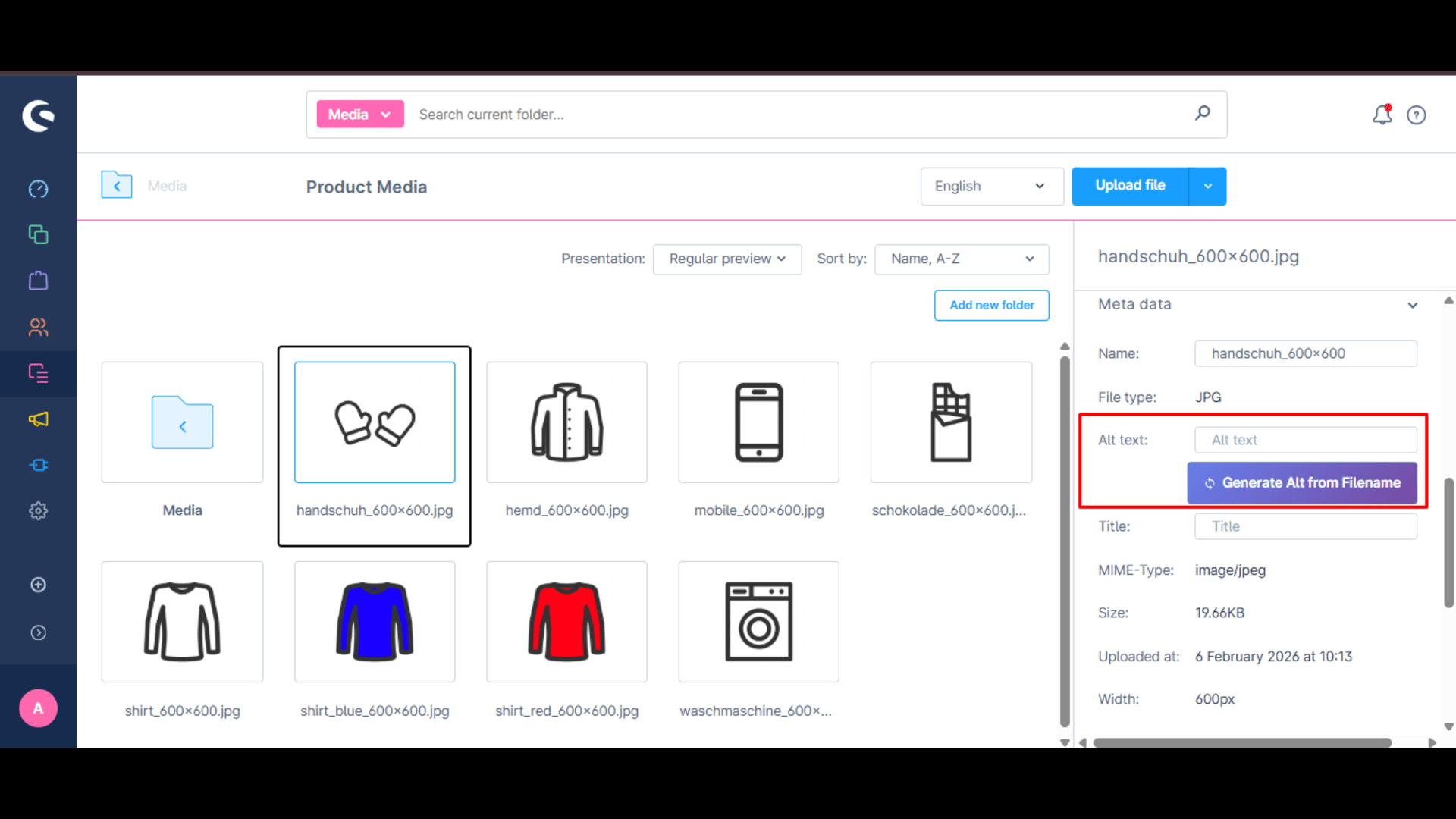This screenshot has height=819, width=1456.
Task: Open the help question mark icon
Action: (1416, 115)
